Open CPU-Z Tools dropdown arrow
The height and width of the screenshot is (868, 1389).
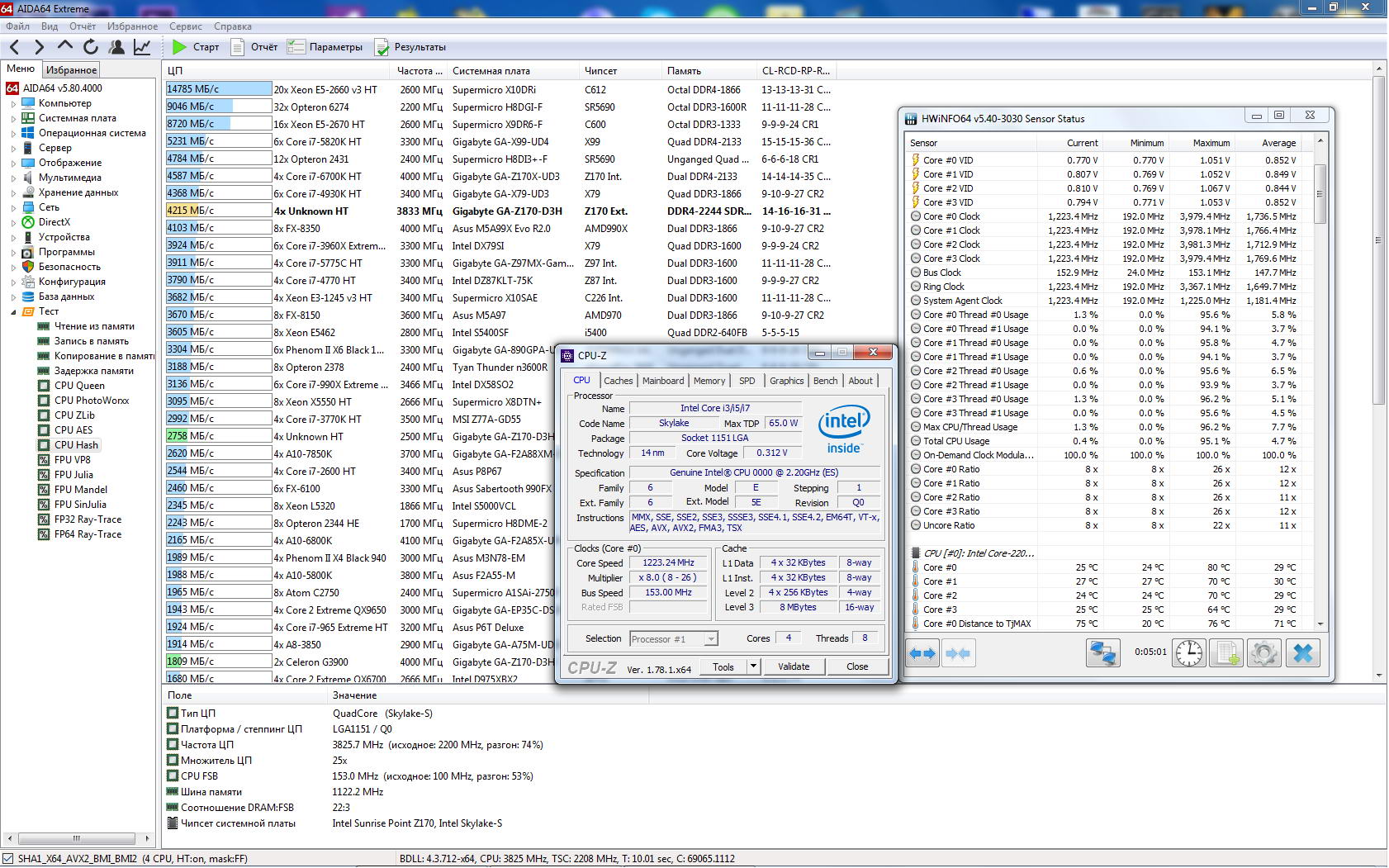tap(753, 666)
